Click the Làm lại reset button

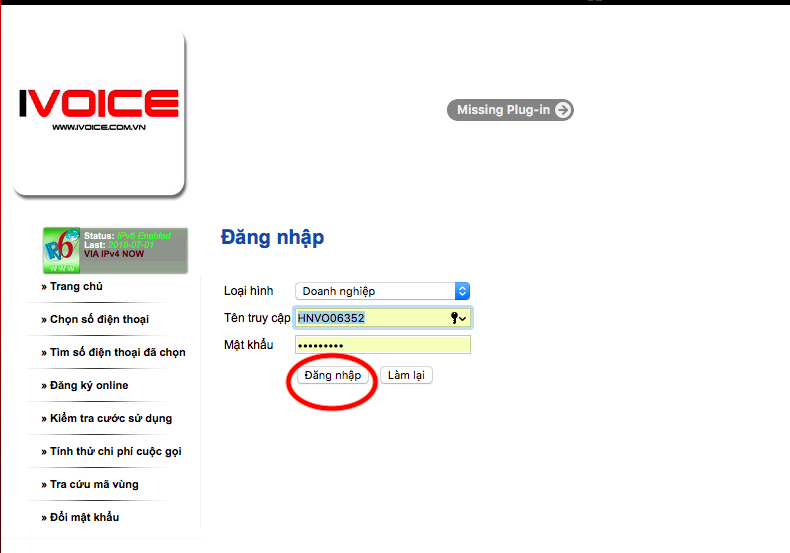click(x=406, y=375)
